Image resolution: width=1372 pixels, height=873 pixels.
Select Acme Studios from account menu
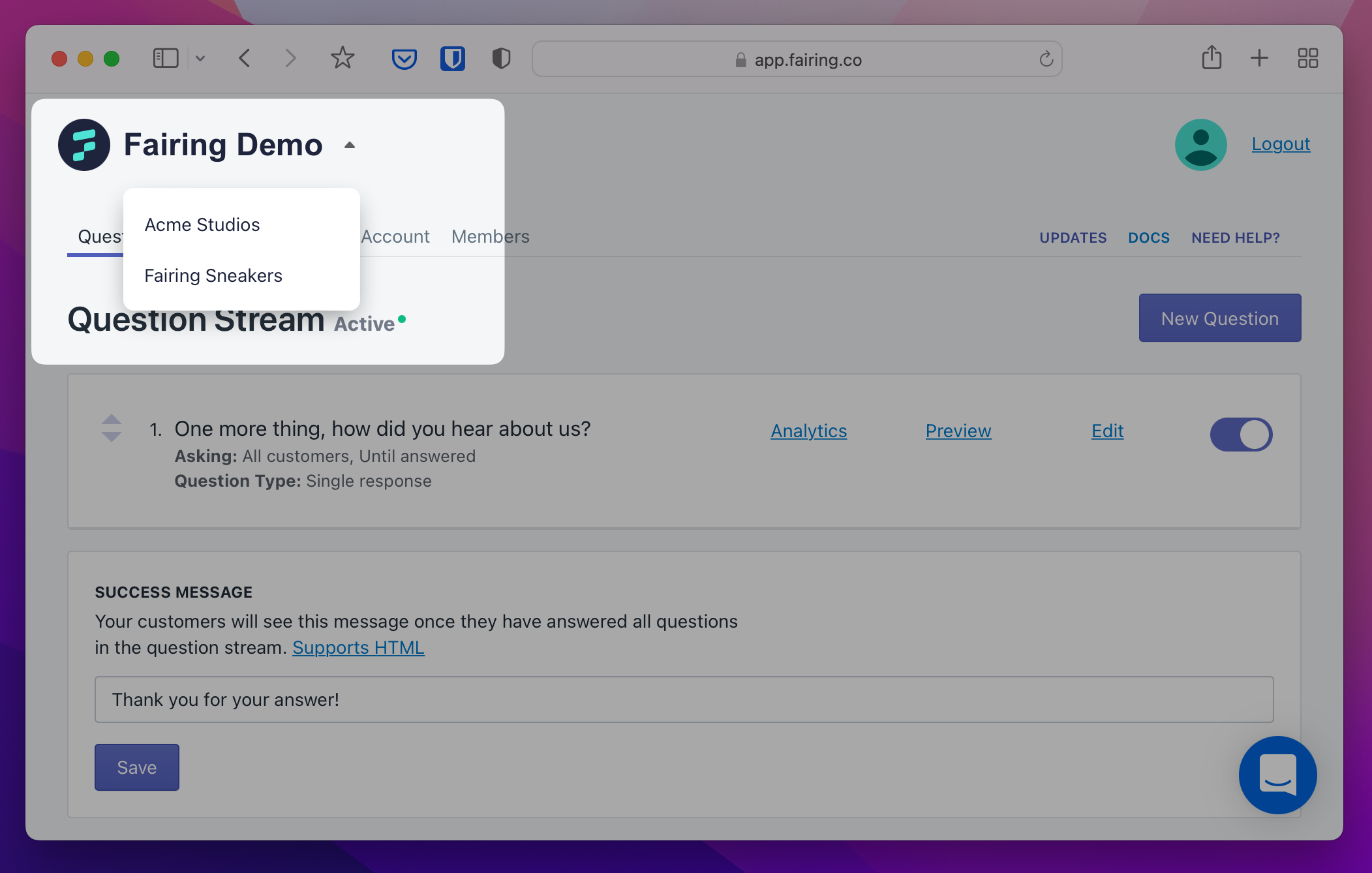click(x=202, y=224)
